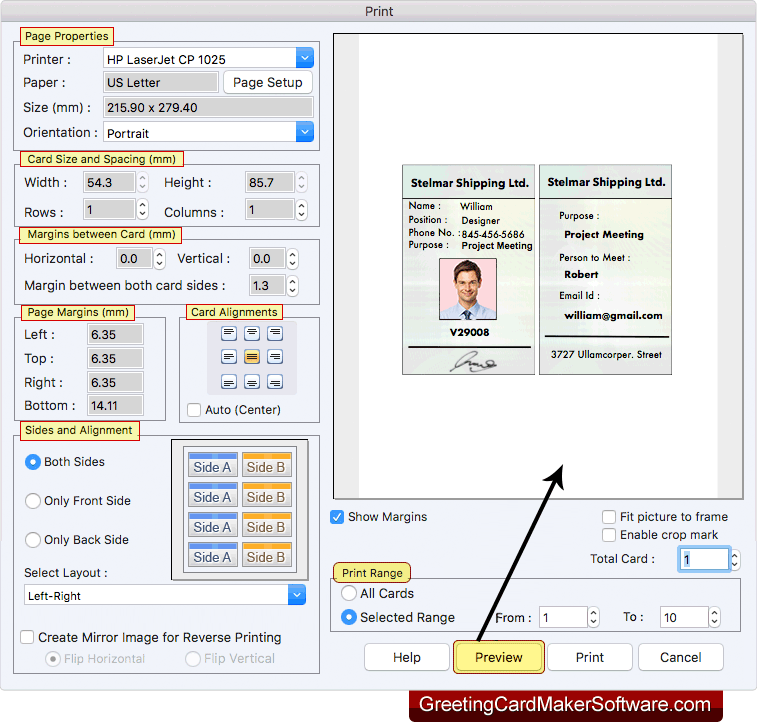Click the Top page margin field
This screenshot has width=757, height=722.
(x=115, y=359)
